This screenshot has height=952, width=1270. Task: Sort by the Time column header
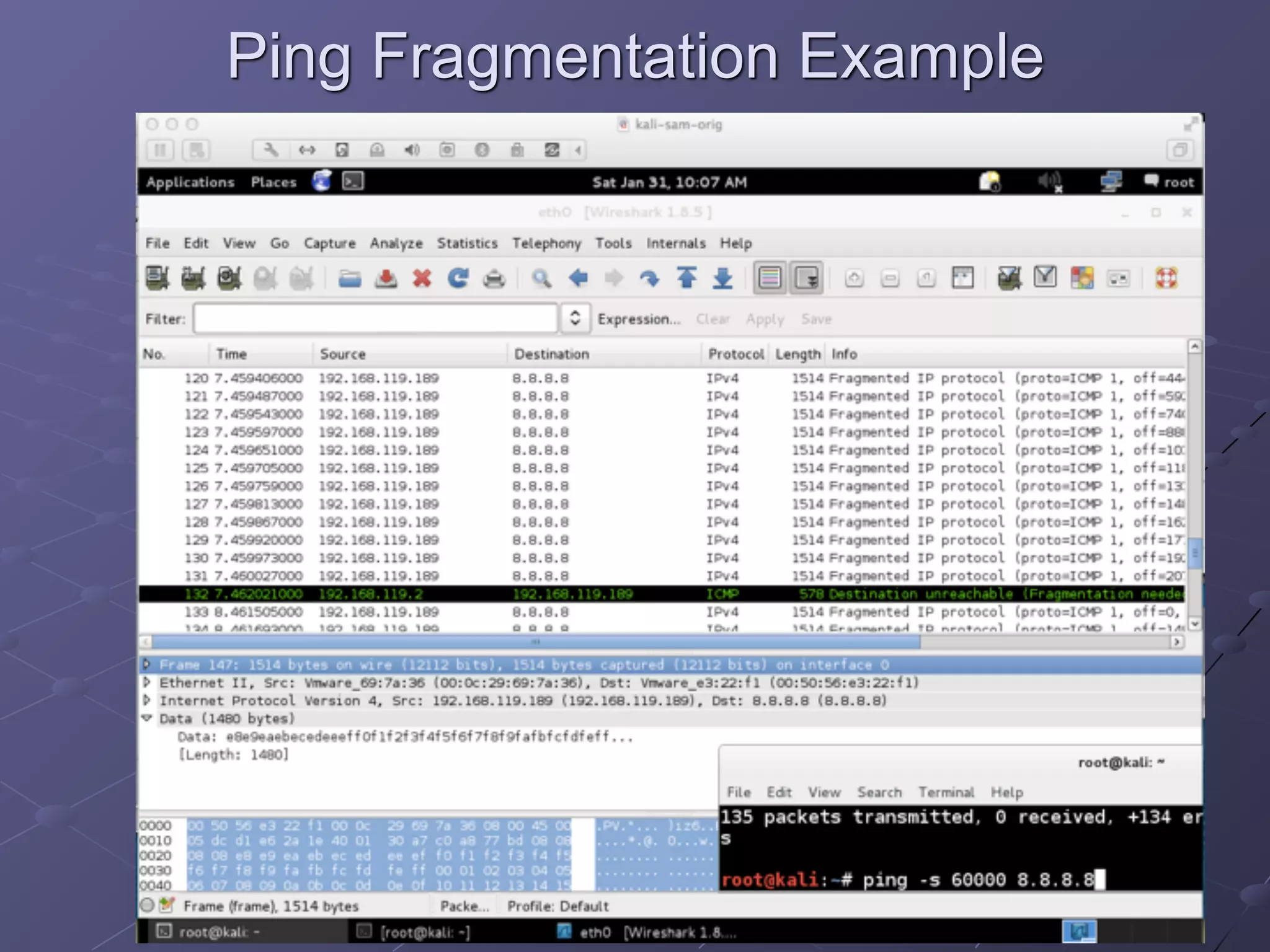(x=262, y=354)
